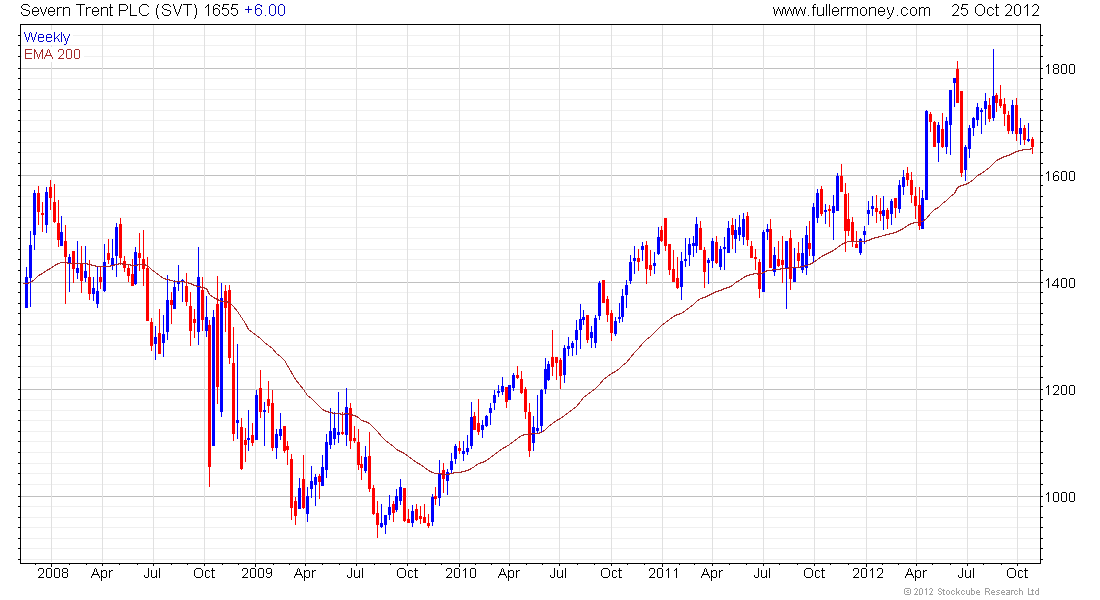Click the 1600 price axis label
The height and width of the screenshot is (600, 1100).
pyautogui.click(x=1059, y=176)
